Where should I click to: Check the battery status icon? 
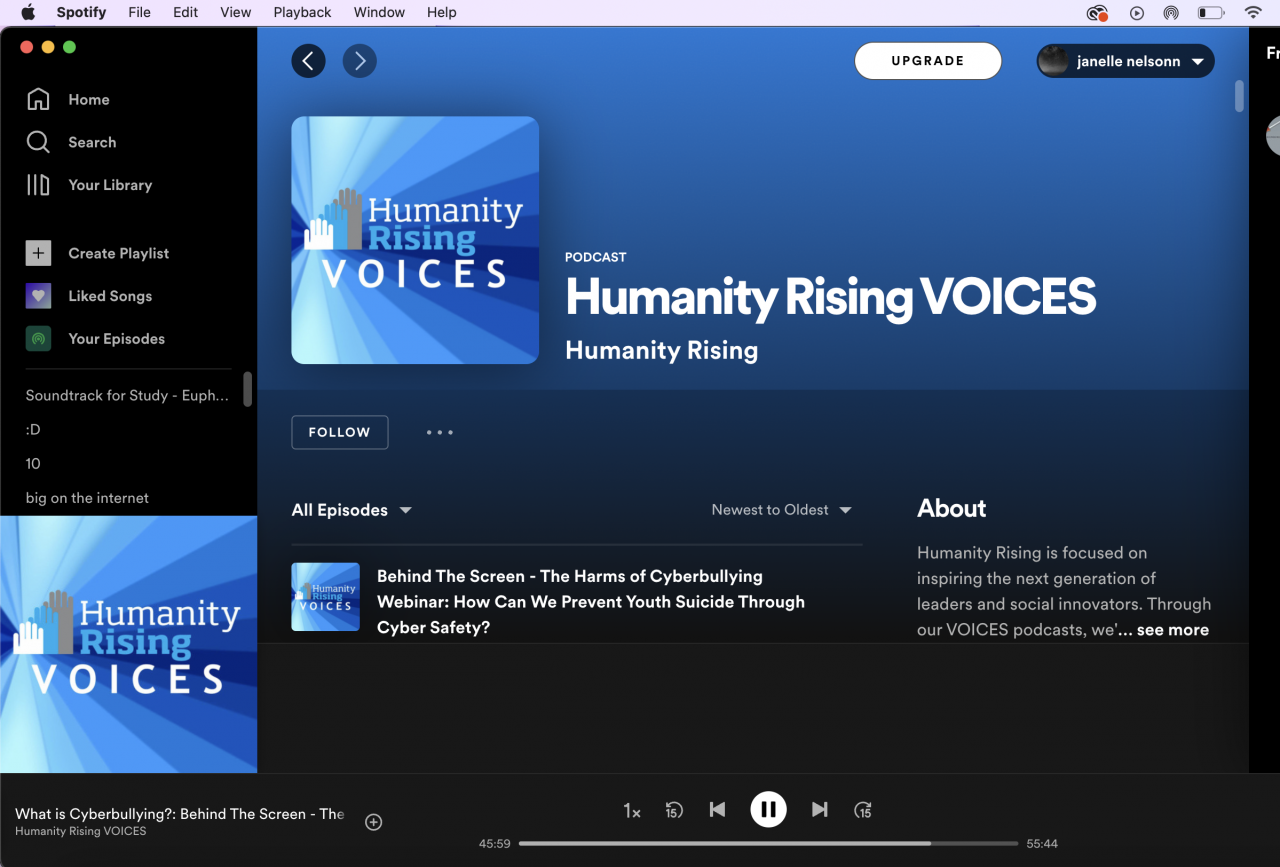(1211, 13)
